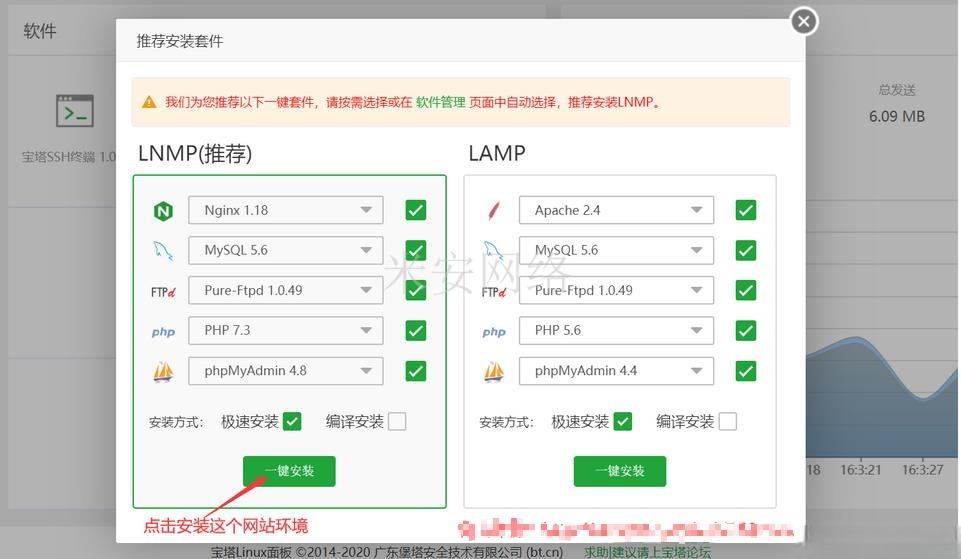Open the Nginx 1.18 version dropdown
Screen dimensions: 961x559
point(286,210)
